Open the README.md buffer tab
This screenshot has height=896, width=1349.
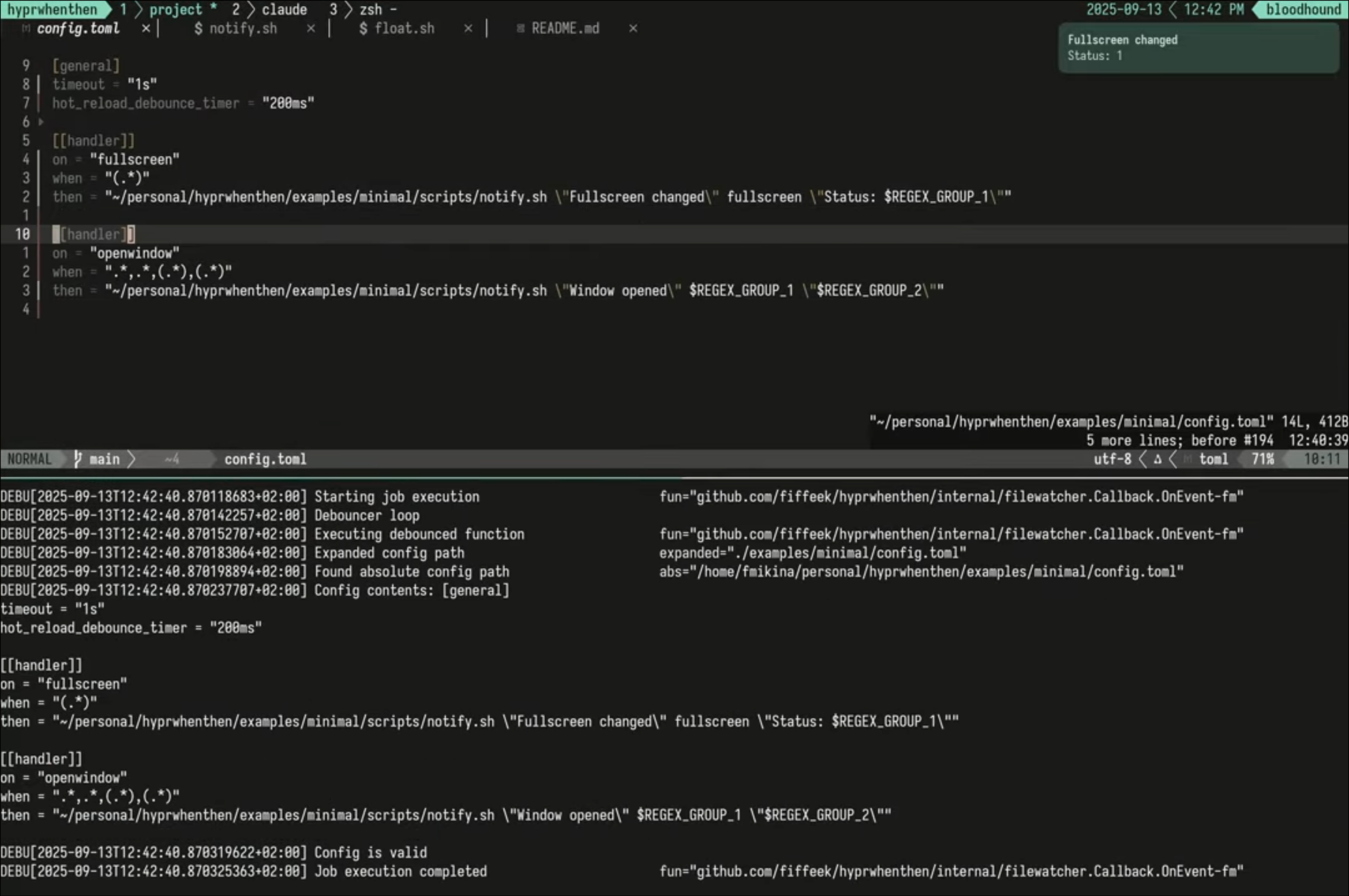[564, 28]
